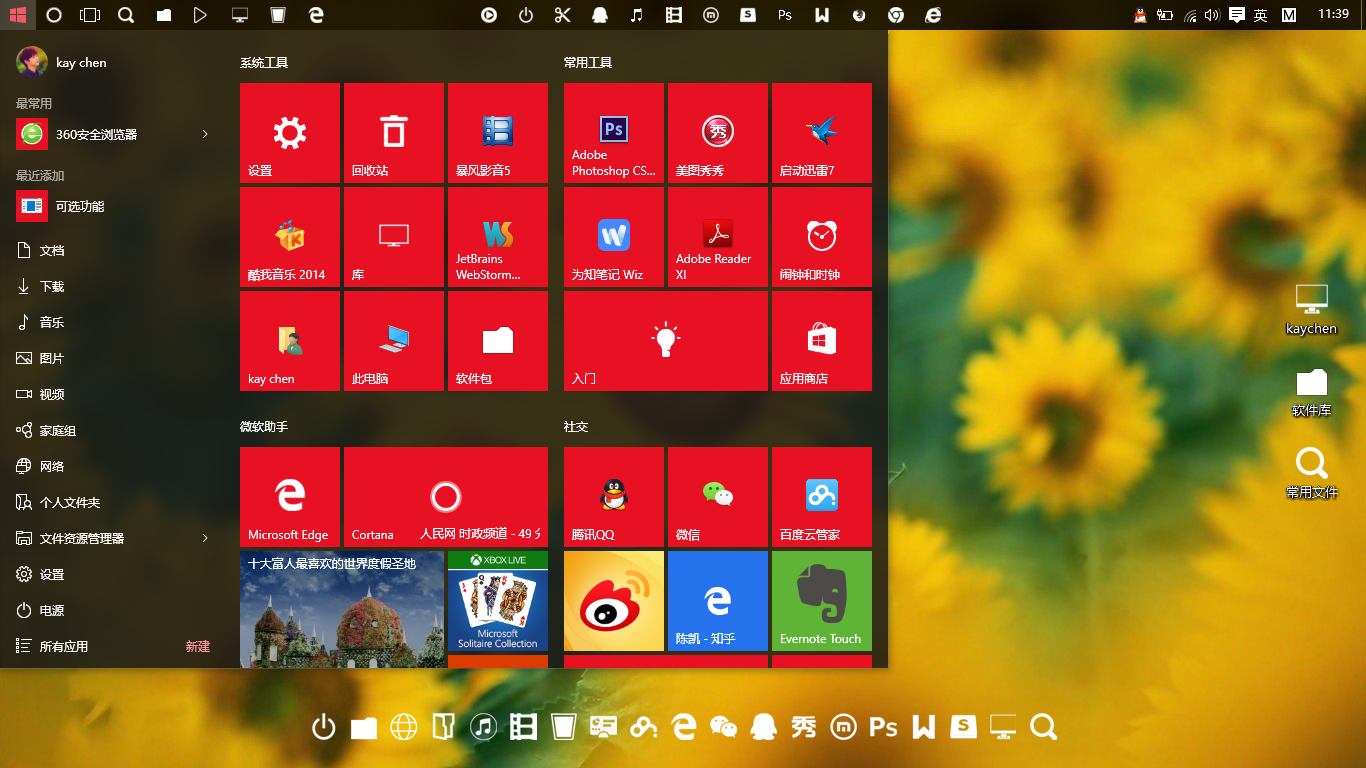Viewport: 1366px width, 768px height.
Task: Click the WeChat icon in the bottom dock
Action: [x=723, y=727]
